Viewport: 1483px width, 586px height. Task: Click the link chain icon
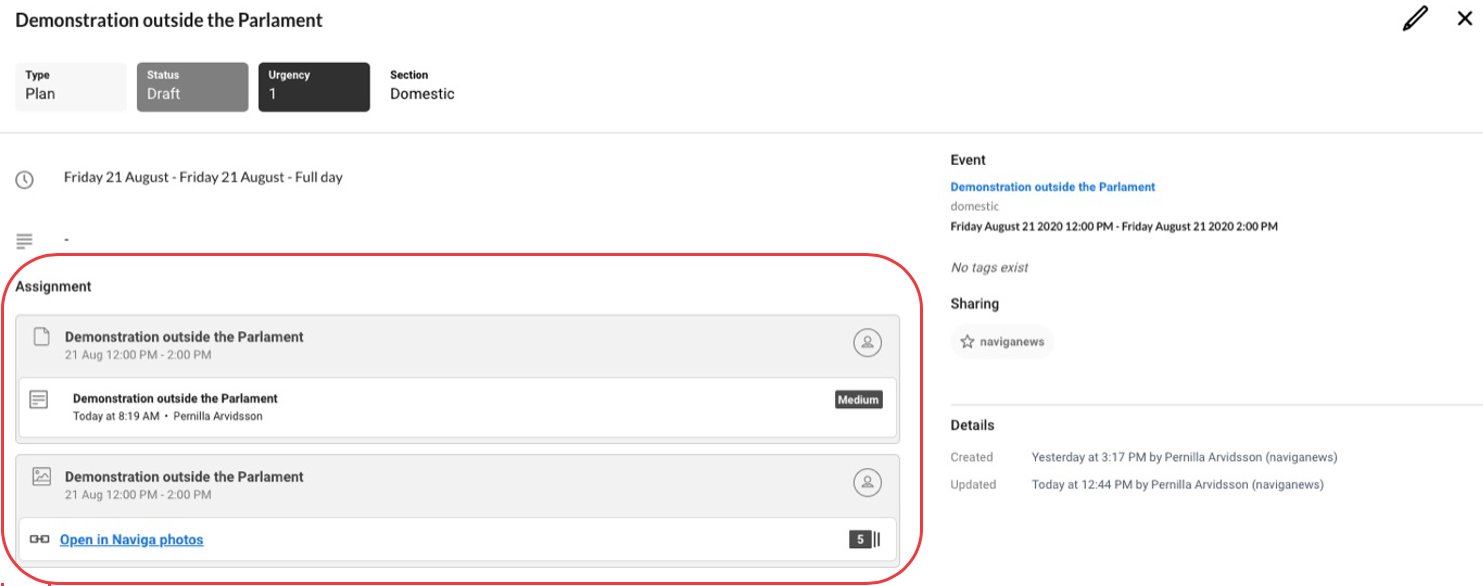[39, 540]
